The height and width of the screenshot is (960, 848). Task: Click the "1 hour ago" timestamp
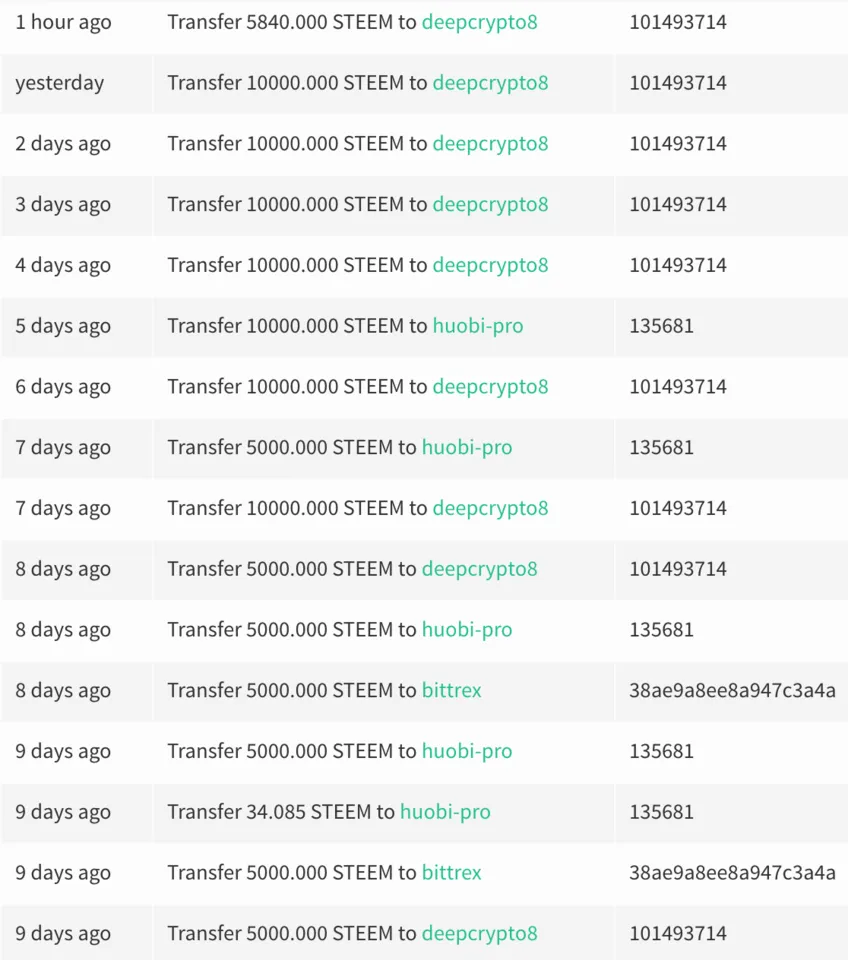click(x=63, y=22)
